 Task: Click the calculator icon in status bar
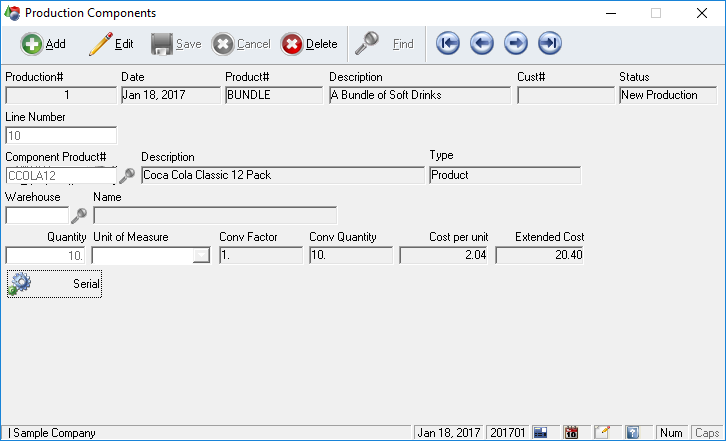(x=540, y=433)
